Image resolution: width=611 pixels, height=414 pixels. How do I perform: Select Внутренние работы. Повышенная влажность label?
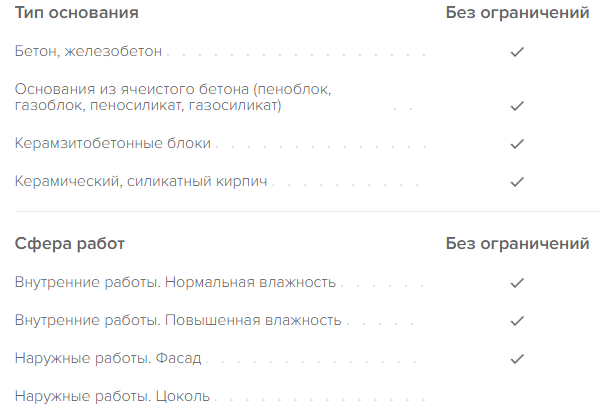coord(178,321)
